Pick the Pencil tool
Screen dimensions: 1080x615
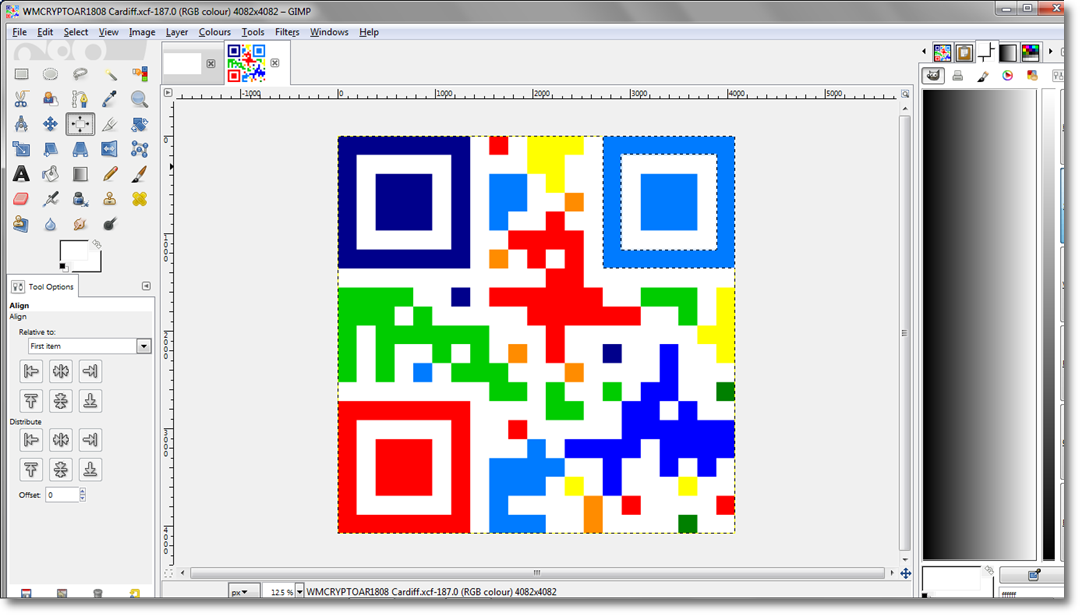pyautogui.click(x=110, y=174)
